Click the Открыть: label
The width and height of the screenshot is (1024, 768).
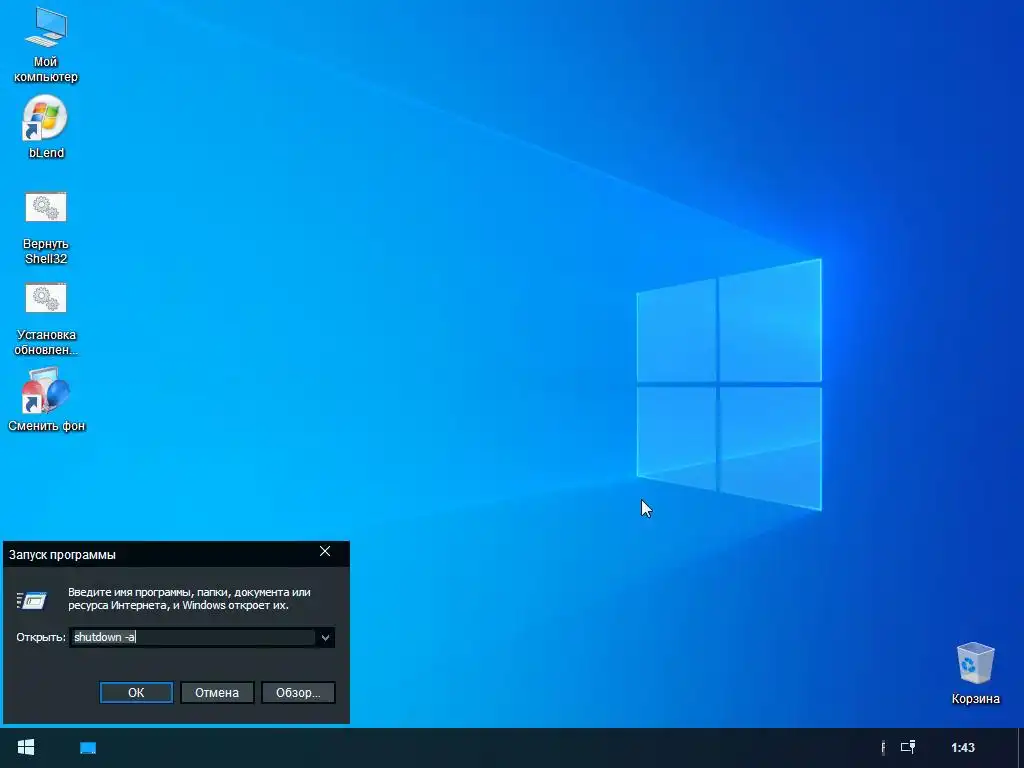(40, 637)
